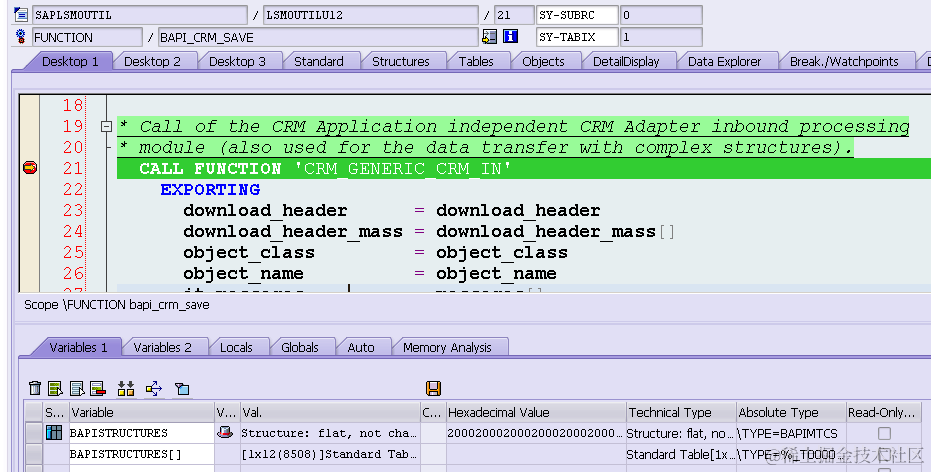Image resolution: width=931 pixels, height=472 pixels.
Task: Open the Structures tab
Action: [x=401, y=61]
